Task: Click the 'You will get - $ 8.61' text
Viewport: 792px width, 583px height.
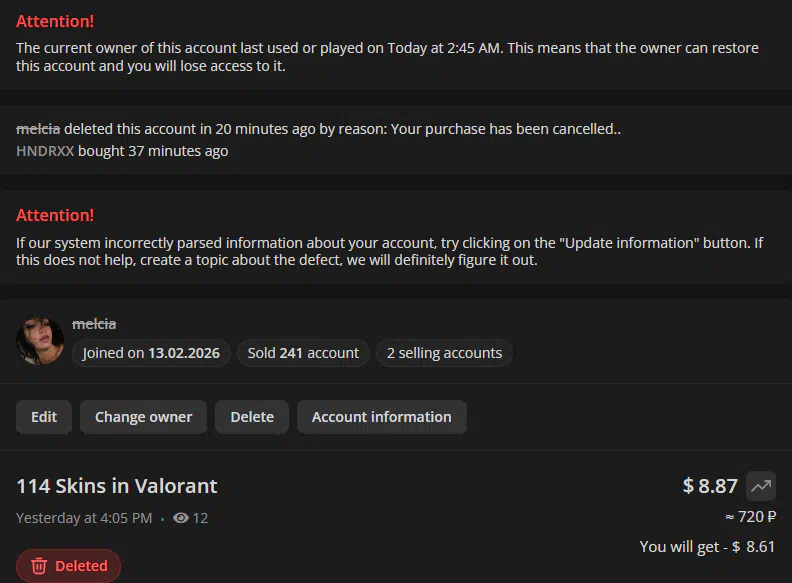Action: click(708, 547)
